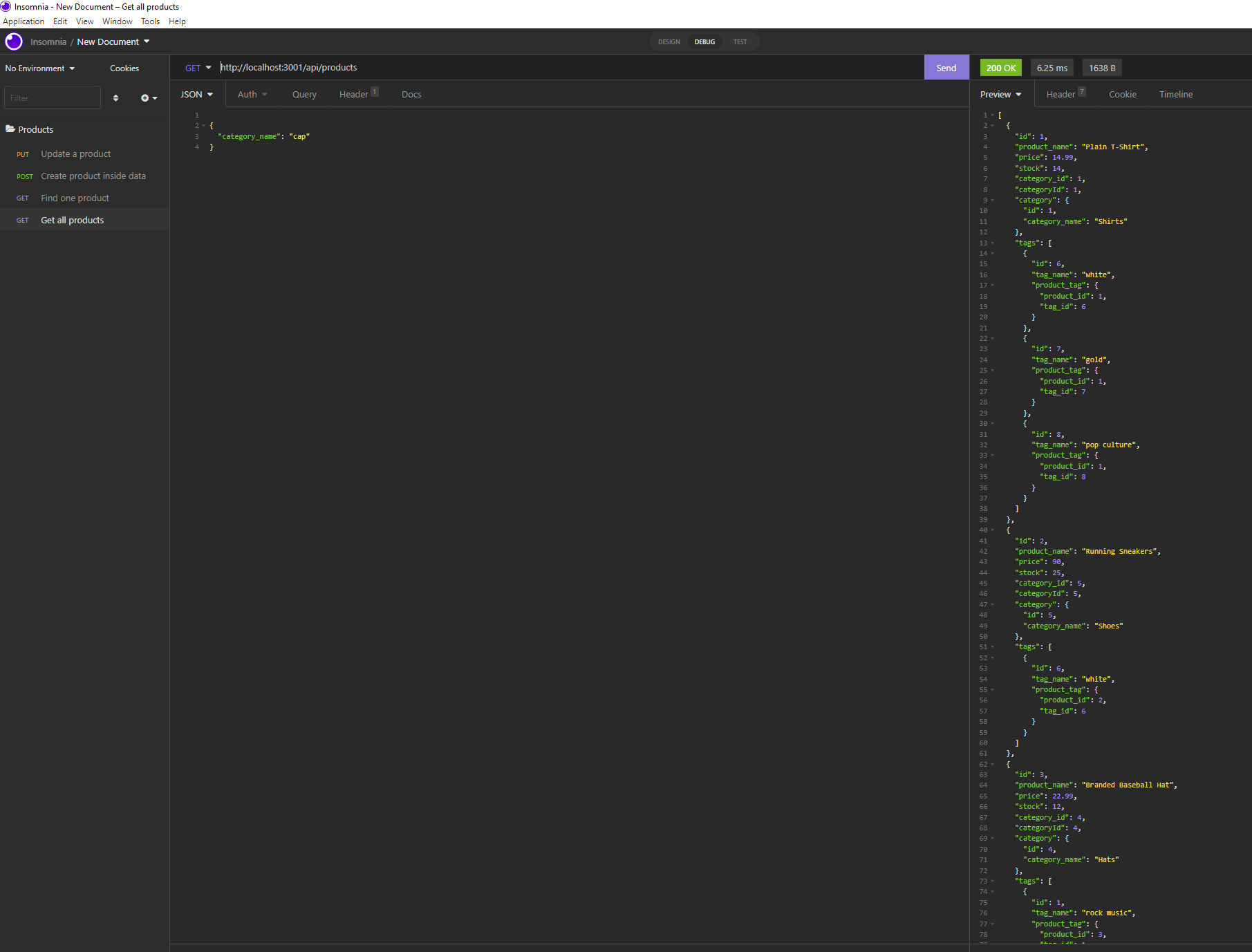1252x952 pixels.
Task: Click the 200 OK status badge
Action: pyautogui.click(x=1001, y=68)
